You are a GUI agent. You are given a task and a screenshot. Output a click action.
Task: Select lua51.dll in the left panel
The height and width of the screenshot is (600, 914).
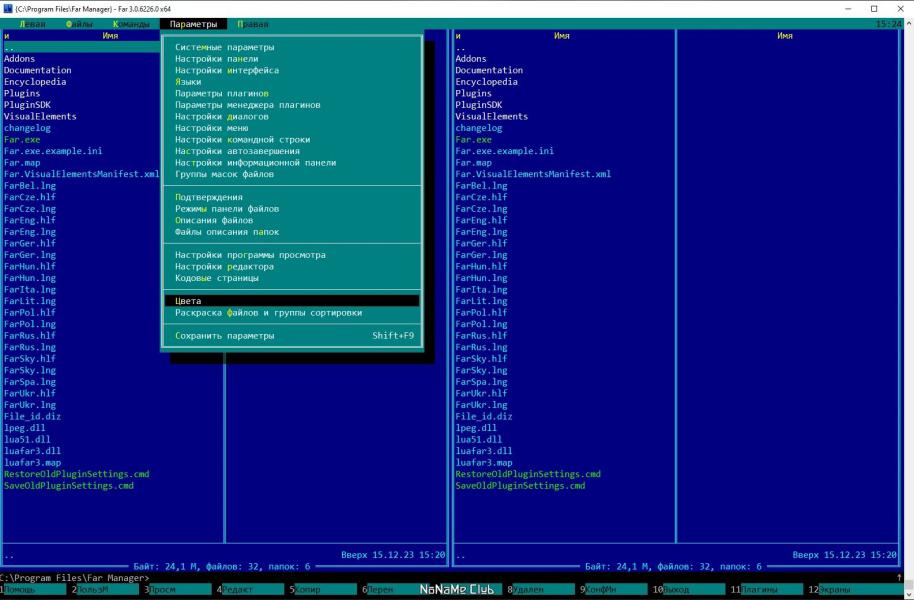(x=27, y=440)
